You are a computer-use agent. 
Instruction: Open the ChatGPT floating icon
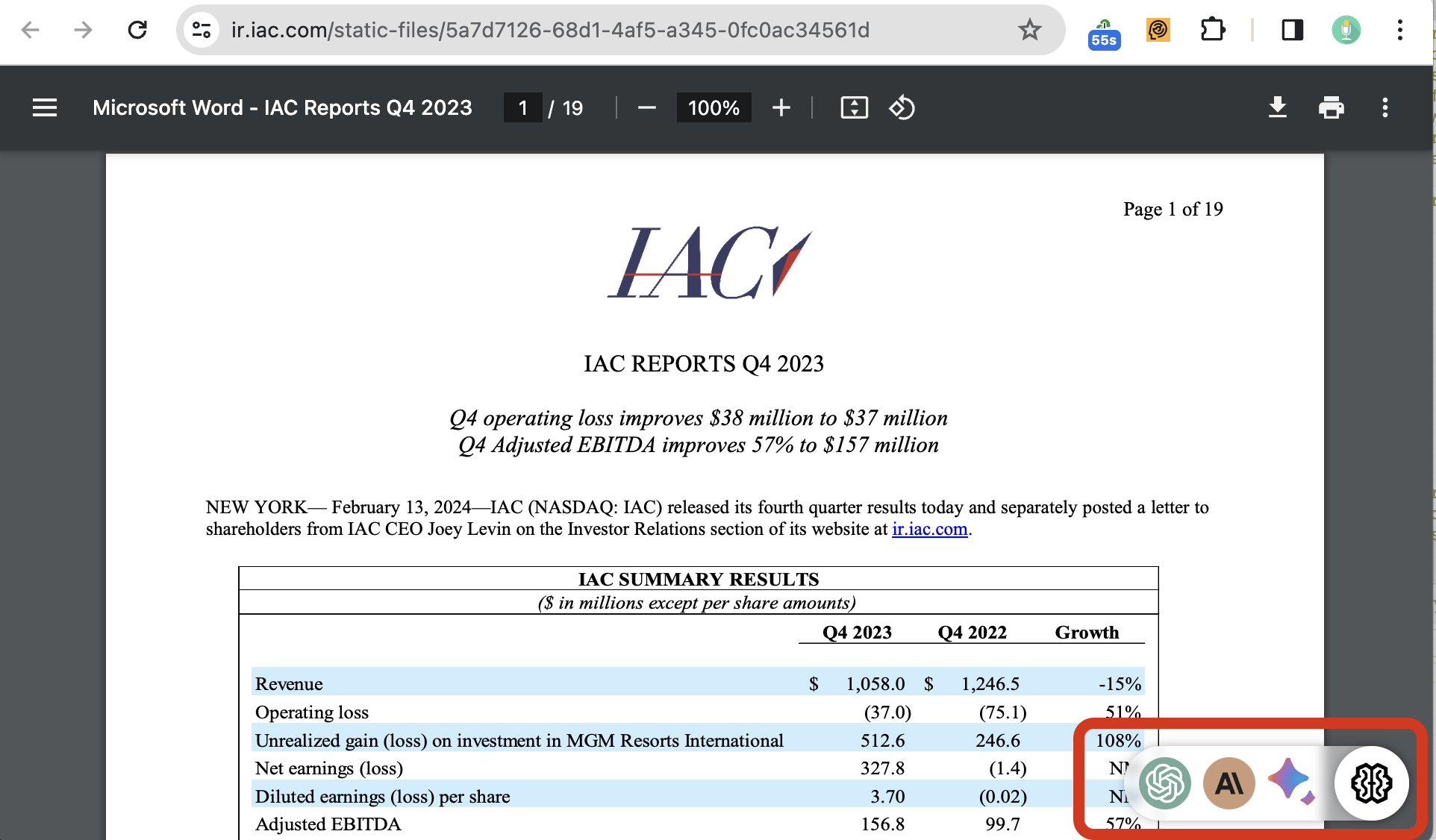click(1165, 783)
